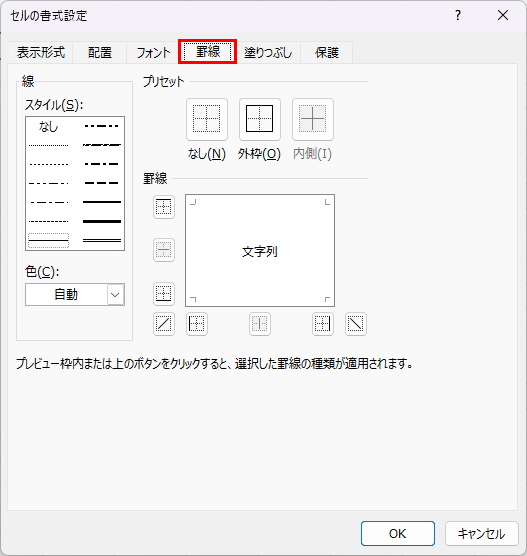Image resolution: width=527 pixels, height=556 pixels.
Task: Select the medium dash-dot-dot line style
Action: (x=102, y=126)
